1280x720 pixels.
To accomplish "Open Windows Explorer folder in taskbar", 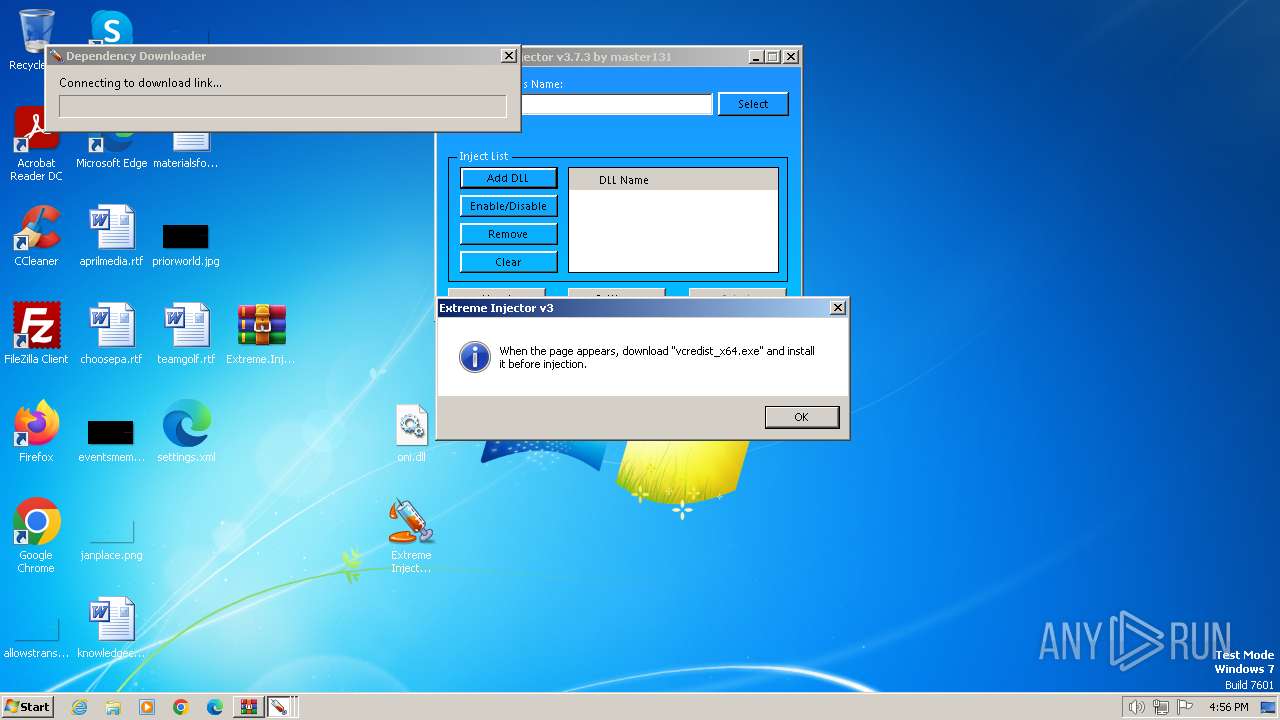I will pos(113,707).
